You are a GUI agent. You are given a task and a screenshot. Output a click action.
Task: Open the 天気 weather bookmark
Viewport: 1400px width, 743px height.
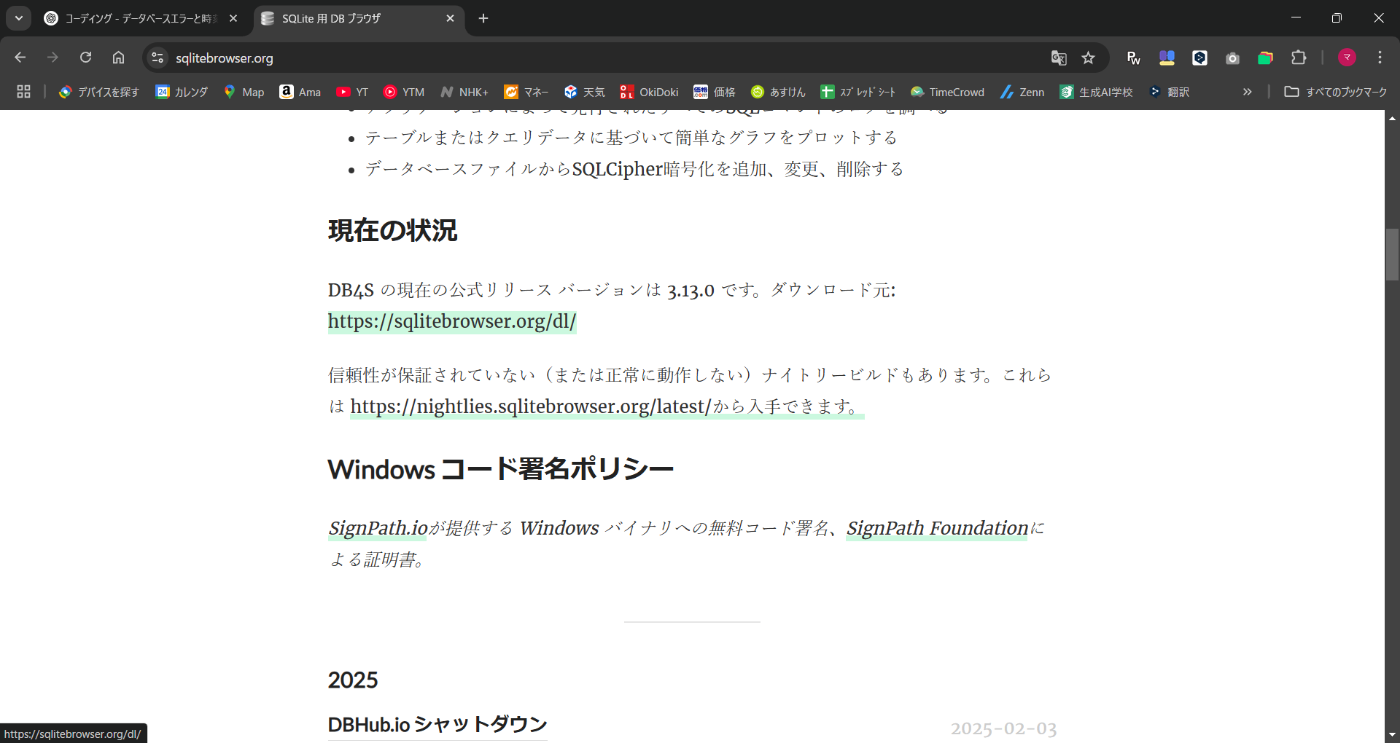point(584,91)
